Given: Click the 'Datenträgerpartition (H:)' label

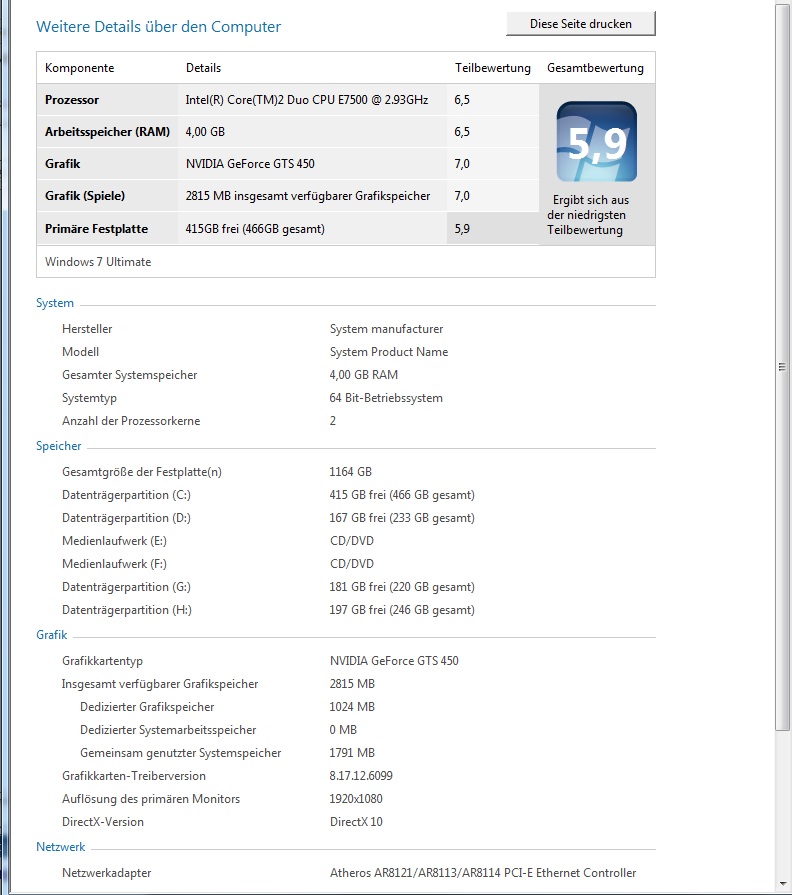Looking at the screenshot, I should pos(127,610).
